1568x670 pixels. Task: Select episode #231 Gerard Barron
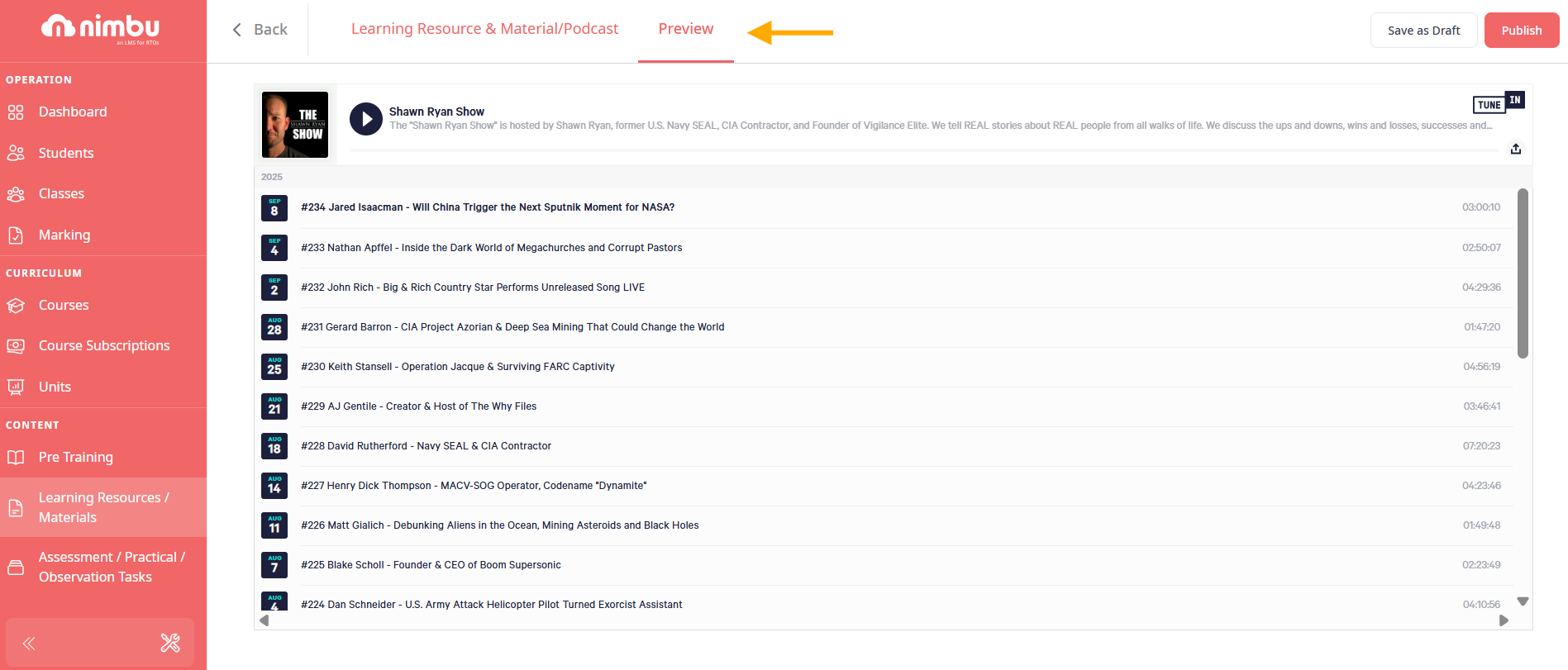click(x=512, y=327)
